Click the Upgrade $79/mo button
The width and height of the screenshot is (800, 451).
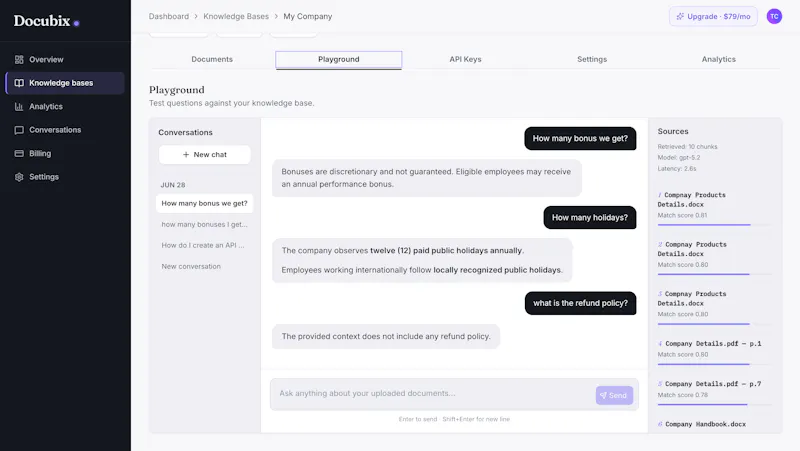tap(713, 16)
